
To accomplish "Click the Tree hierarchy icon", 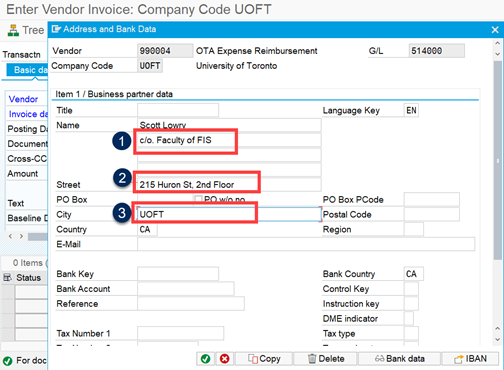I will (x=13, y=30).
